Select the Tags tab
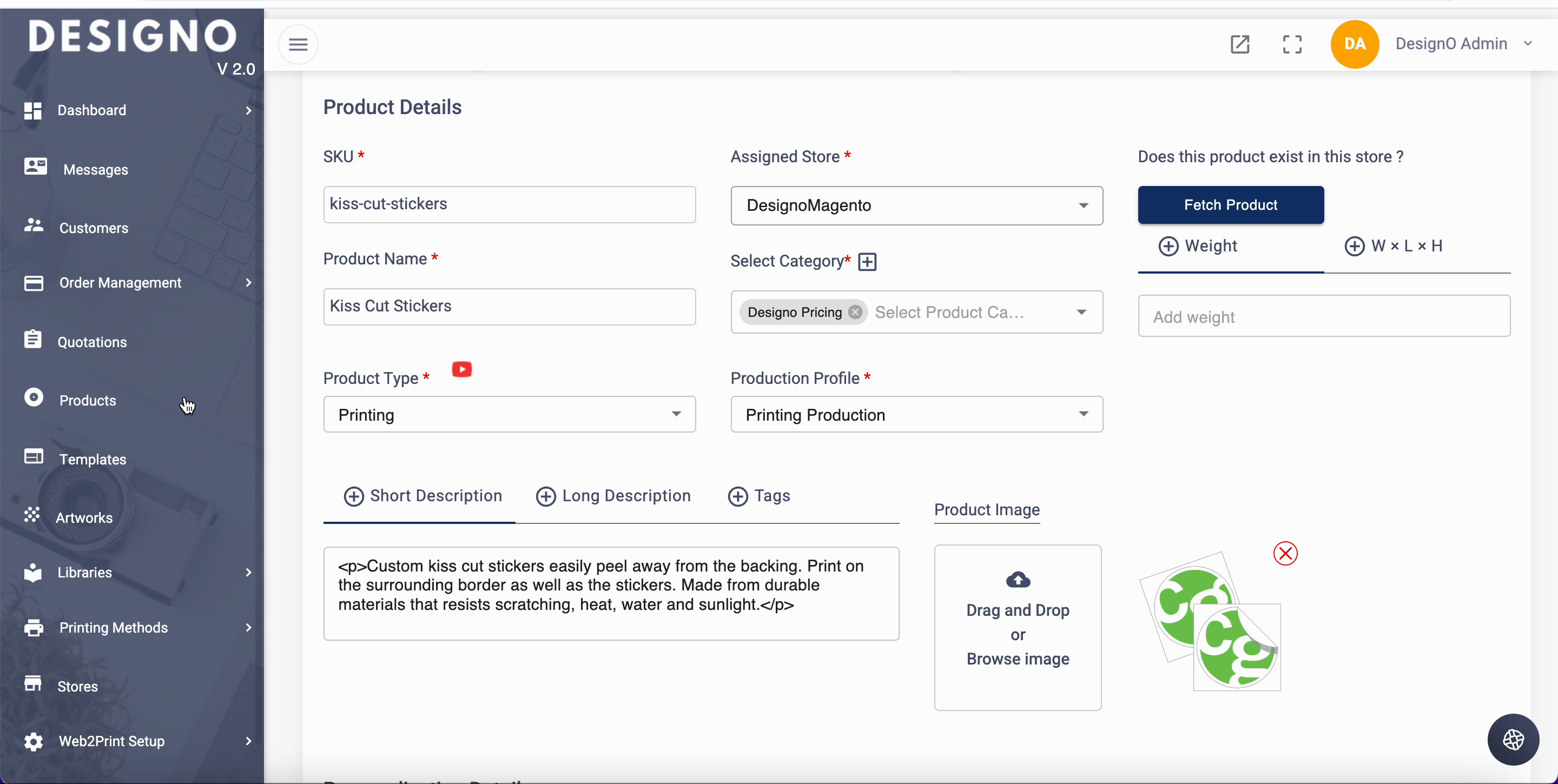 758,496
